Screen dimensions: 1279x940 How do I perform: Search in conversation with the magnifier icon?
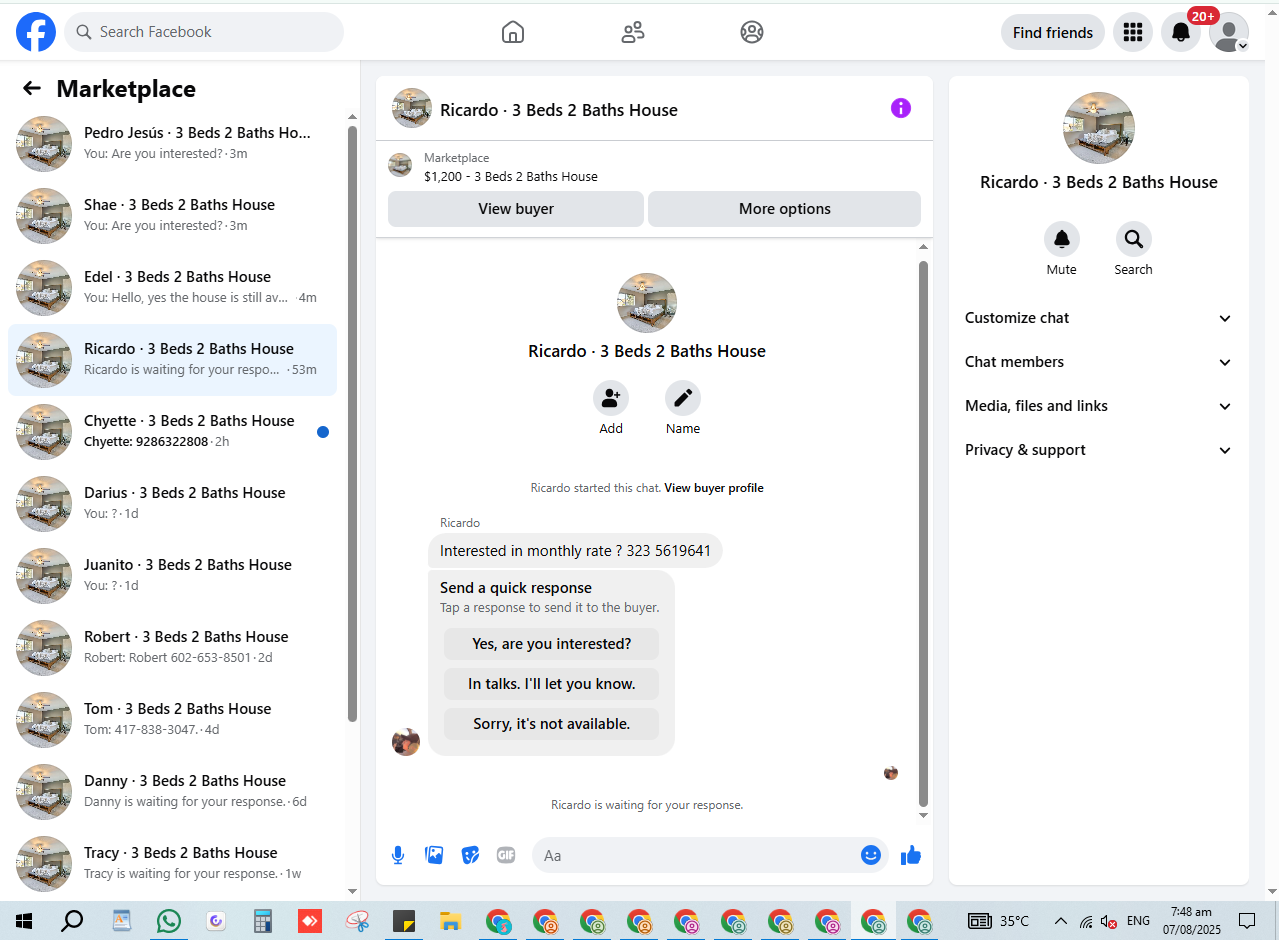coord(1134,239)
